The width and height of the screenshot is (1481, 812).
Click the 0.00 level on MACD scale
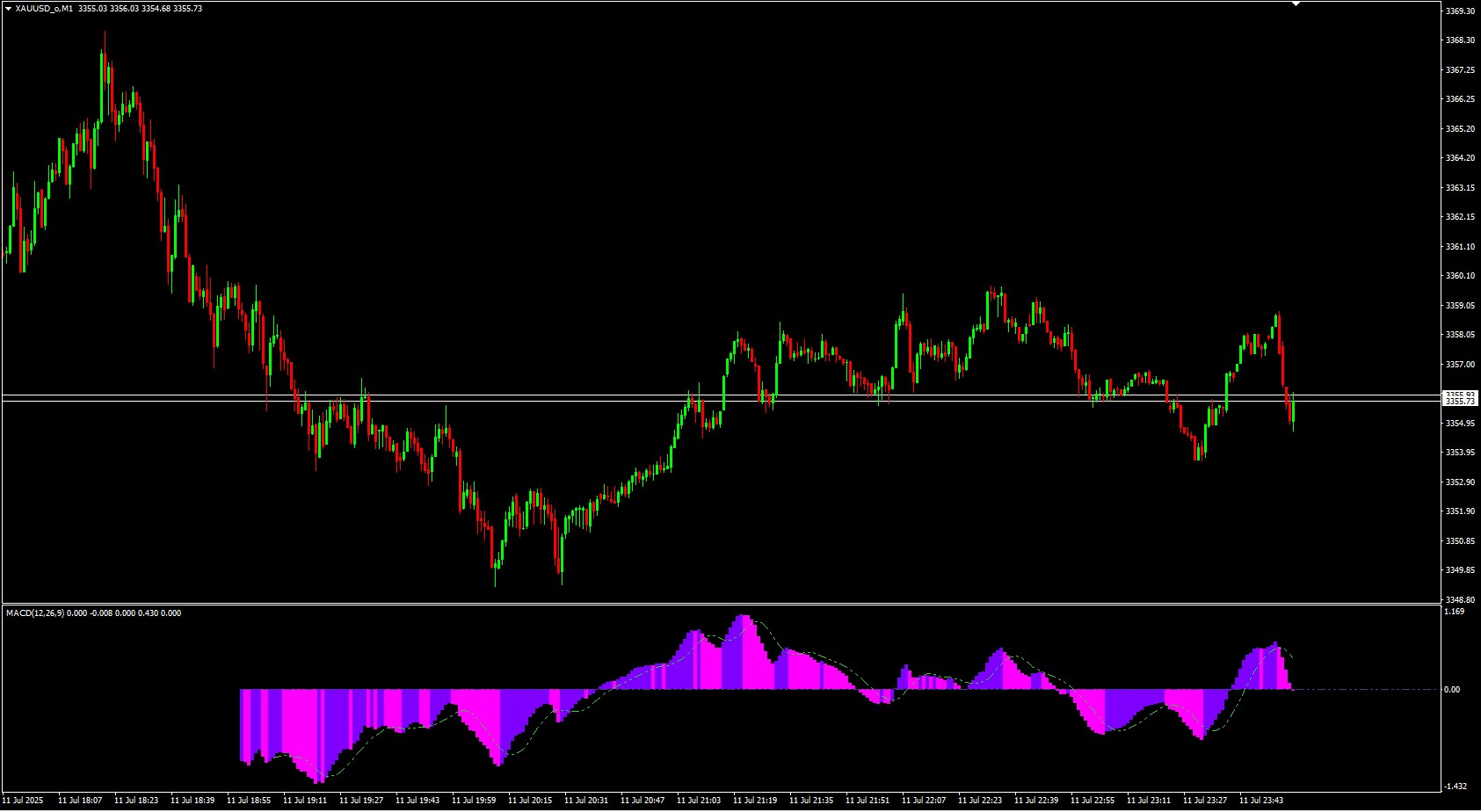[x=1452, y=690]
